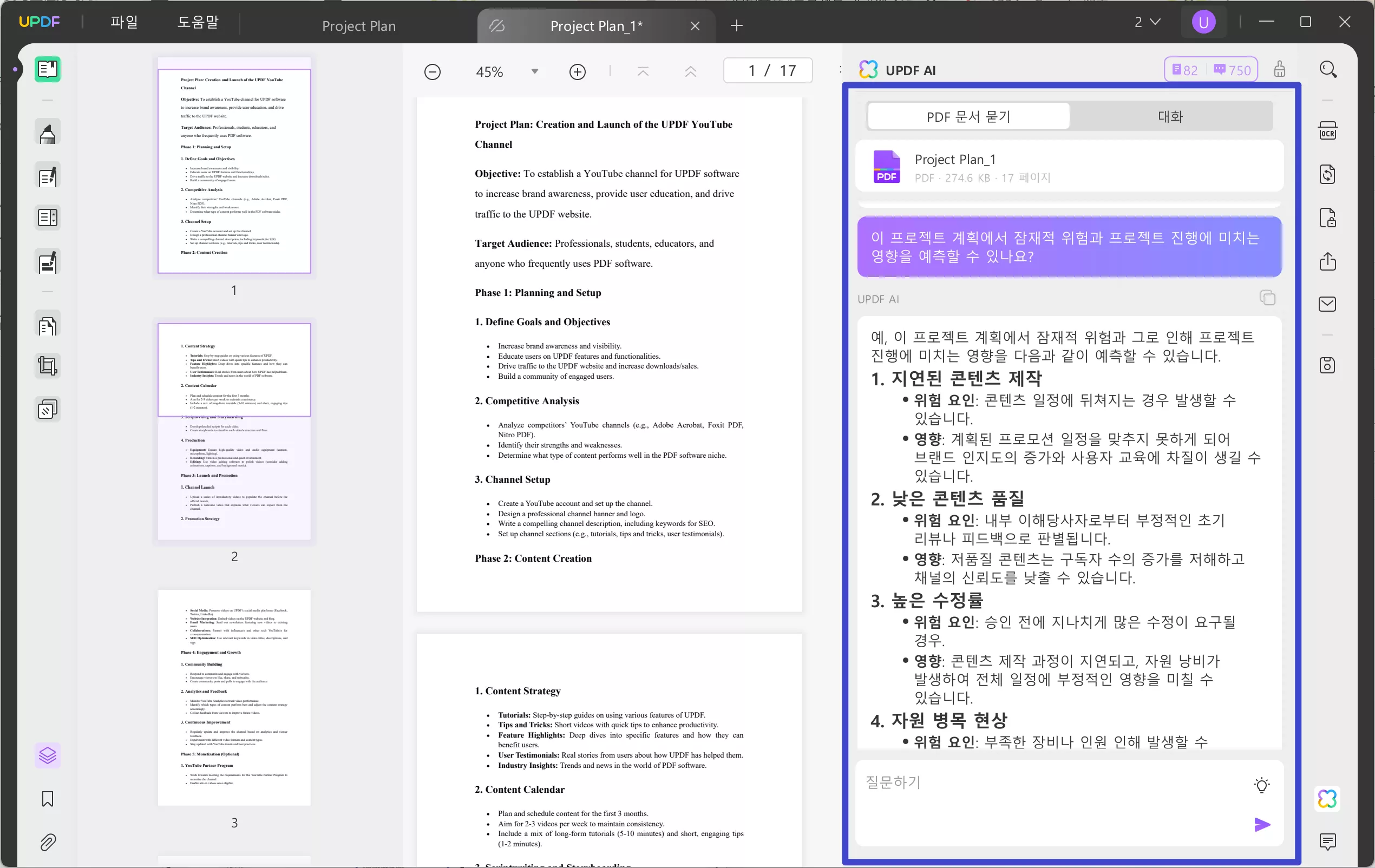This screenshot has height=868, width=1375.
Task: Switch to the Project Plan tab
Action: 358,27
